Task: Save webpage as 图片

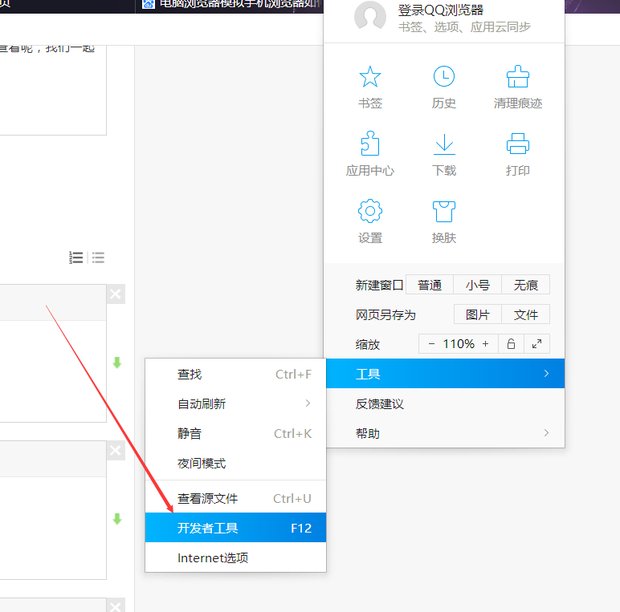Action: [x=477, y=314]
